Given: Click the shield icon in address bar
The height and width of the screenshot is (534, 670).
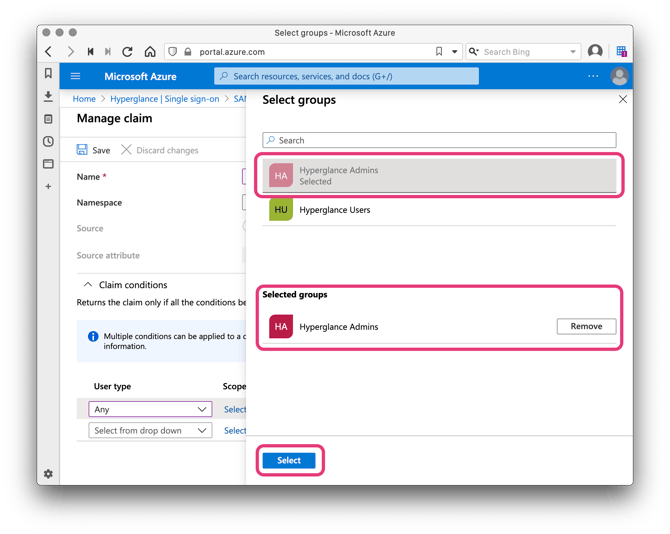Looking at the screenshot, I should (173, 52).
